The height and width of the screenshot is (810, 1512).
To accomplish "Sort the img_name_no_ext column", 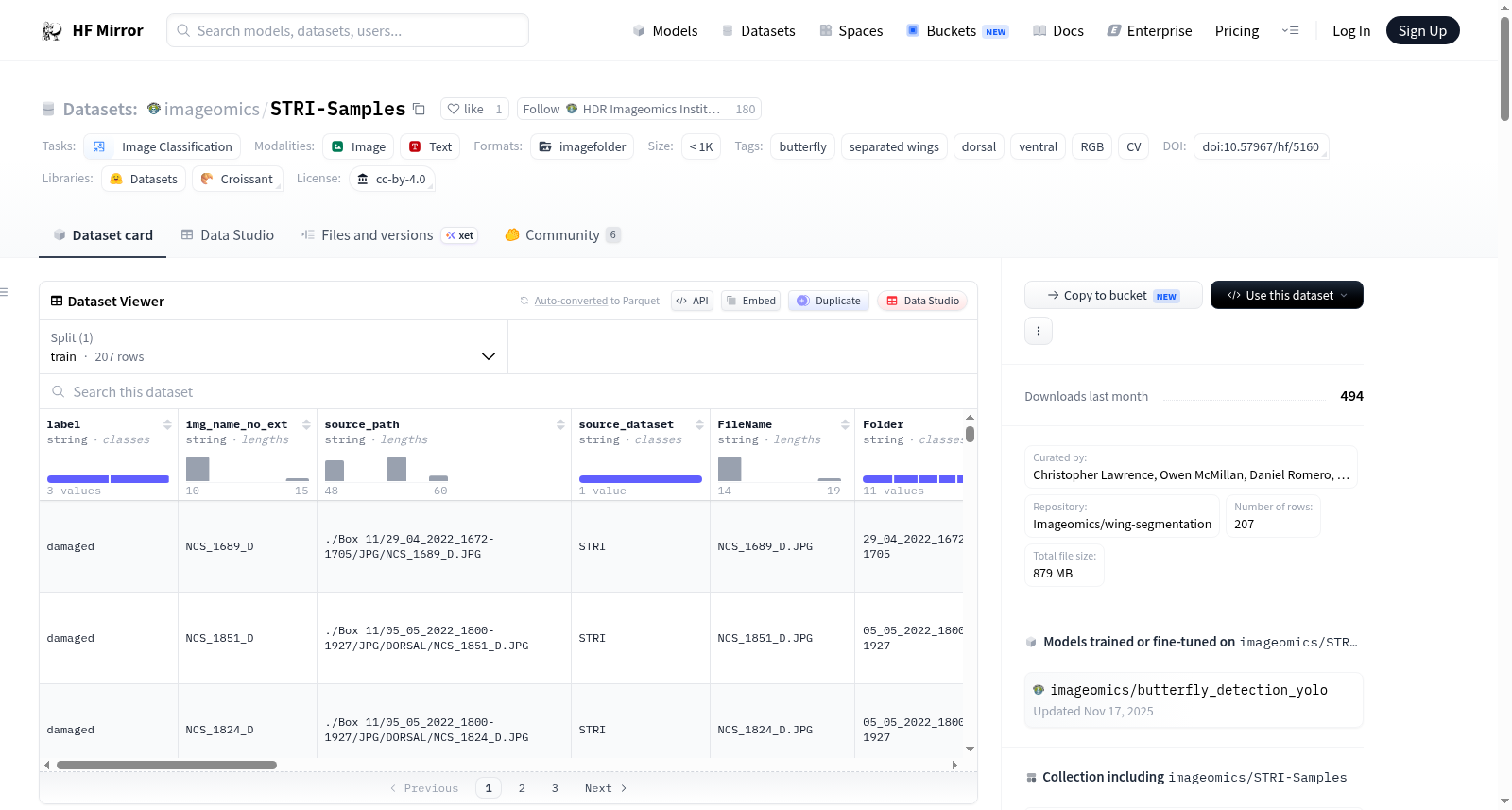I will pyautogui.click(x=306, y=424).
